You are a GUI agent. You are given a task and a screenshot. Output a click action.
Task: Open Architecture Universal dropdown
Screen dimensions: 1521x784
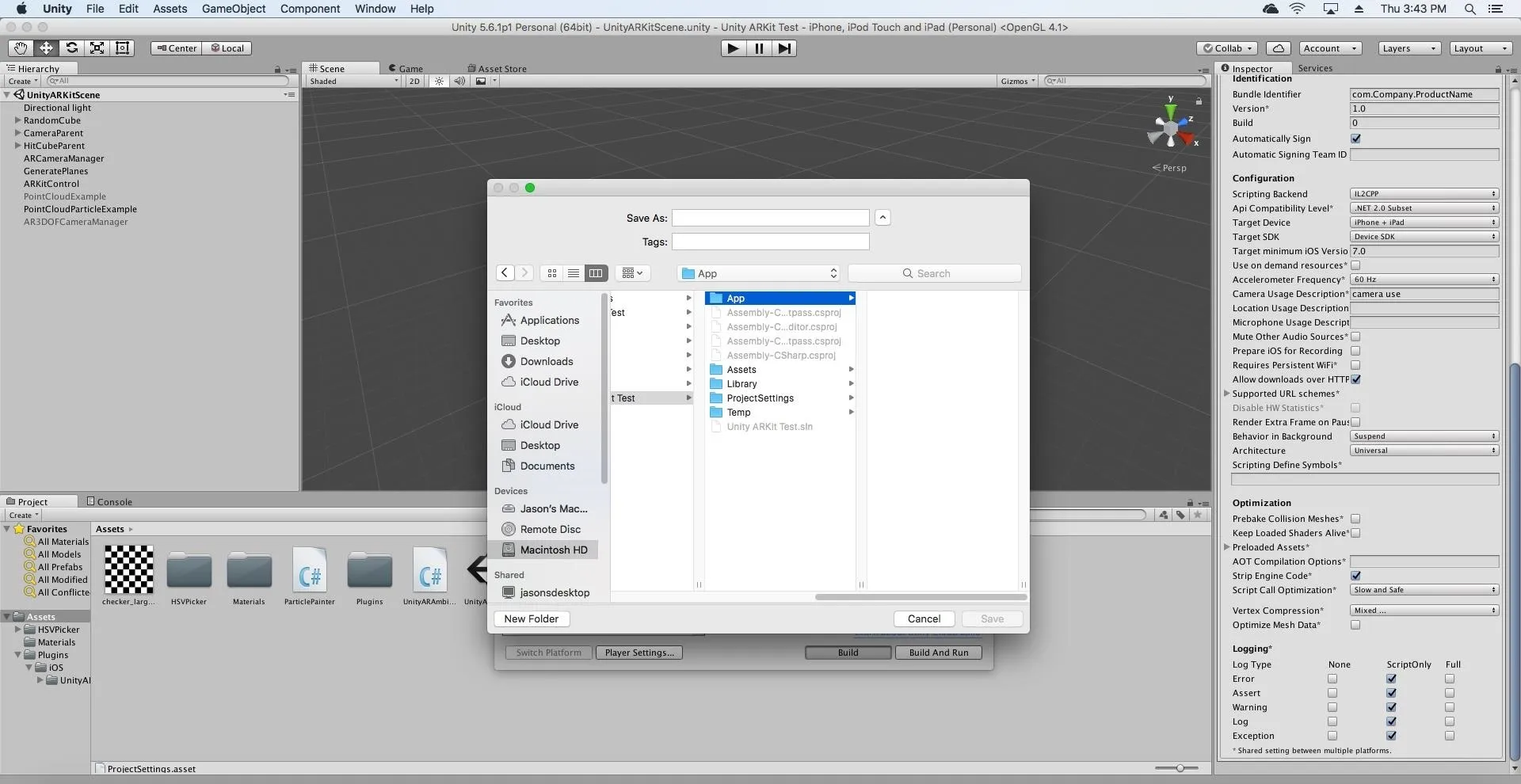click(1424, 451)
